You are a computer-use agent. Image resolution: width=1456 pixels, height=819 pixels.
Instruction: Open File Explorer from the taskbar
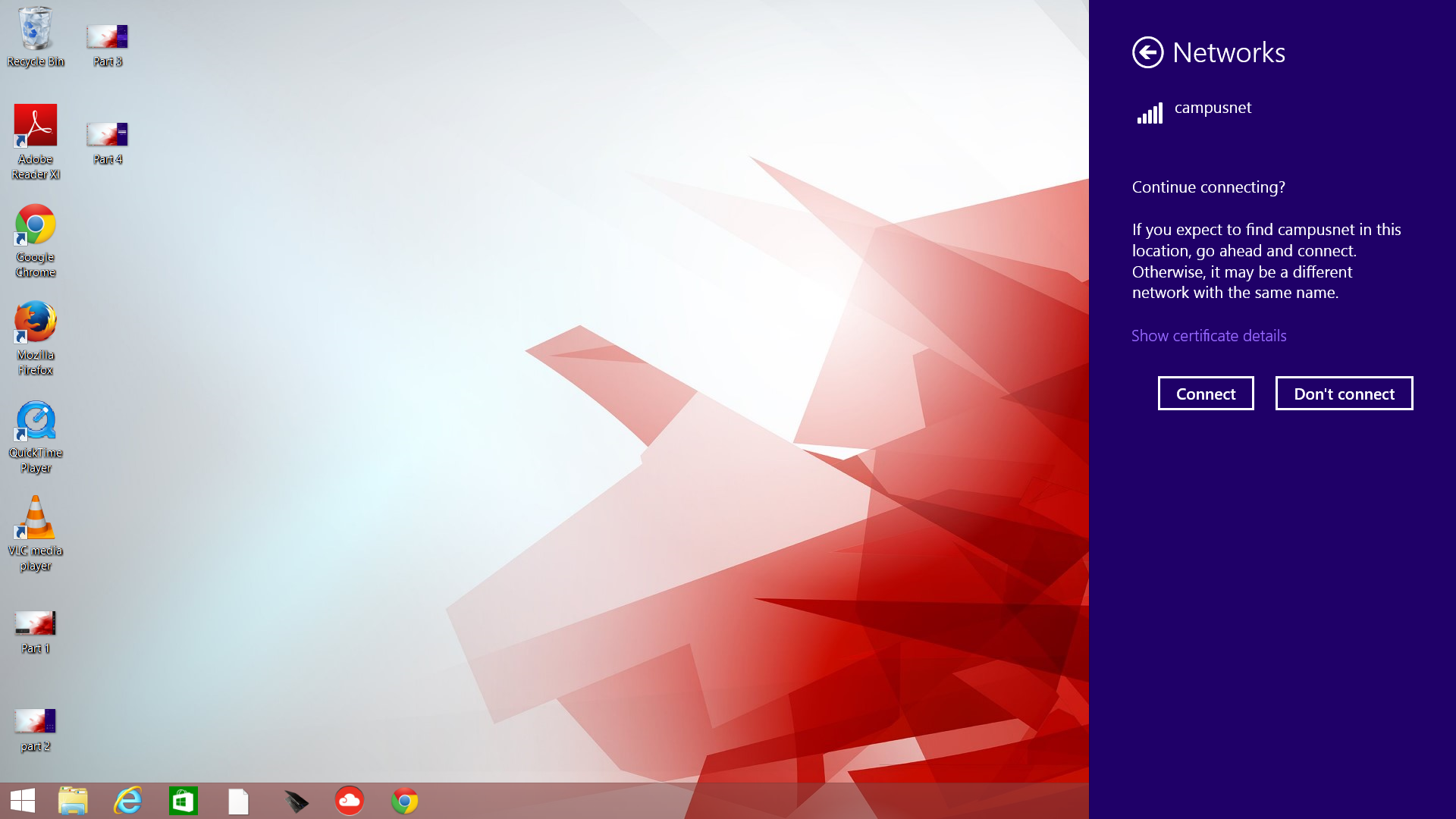73,801
